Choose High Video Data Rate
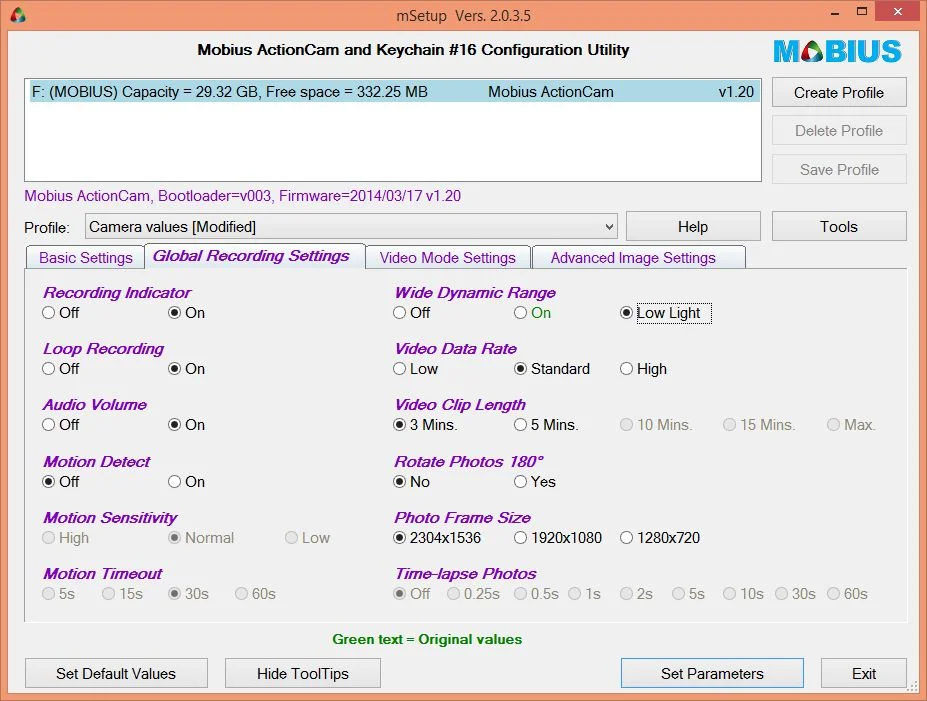This screenshot has width=927, height=701. pos(643,369)
